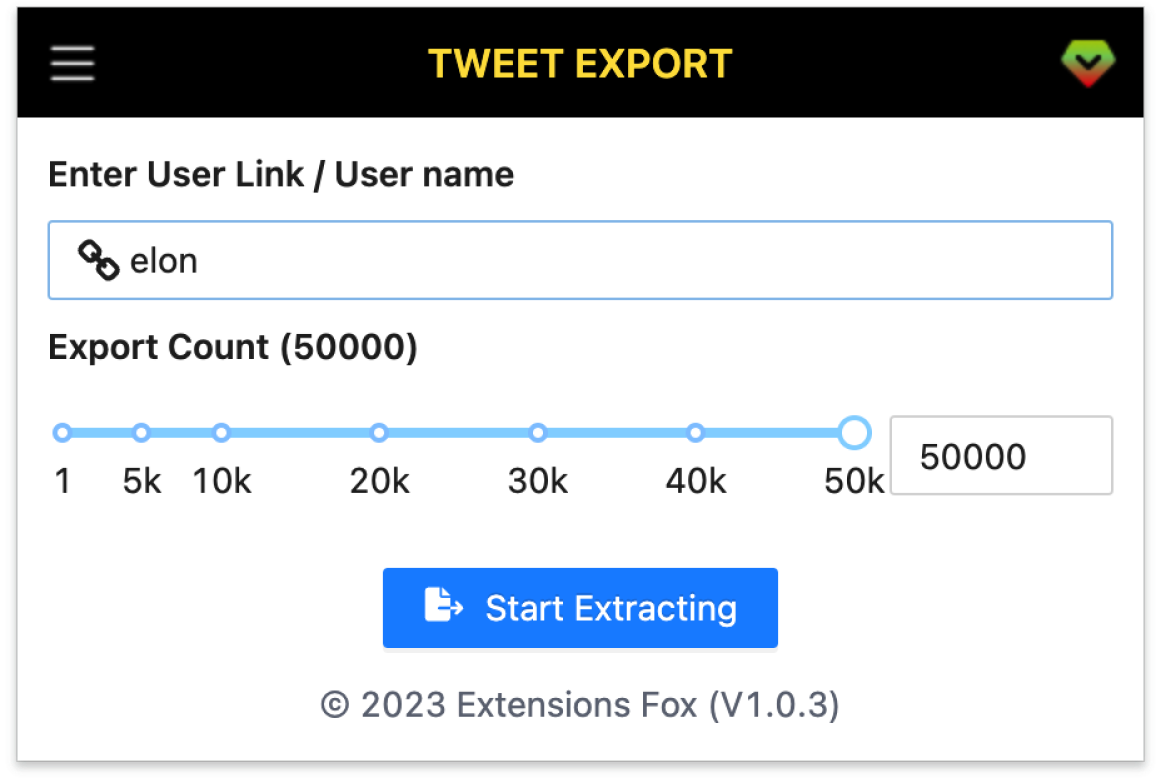Image resolution: width=1160 pixels, height=778 pixels.
Task: Set slider to the 10k mark
Action: (221, 433)
